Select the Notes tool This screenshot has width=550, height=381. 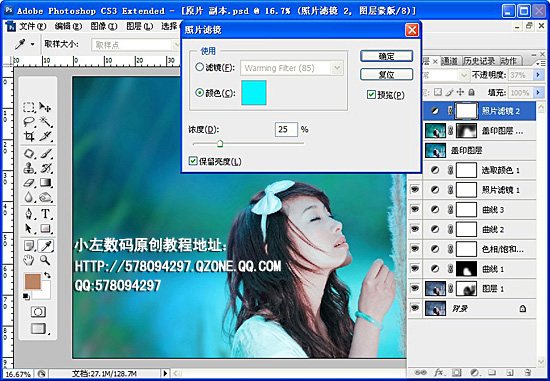[29, 246]
